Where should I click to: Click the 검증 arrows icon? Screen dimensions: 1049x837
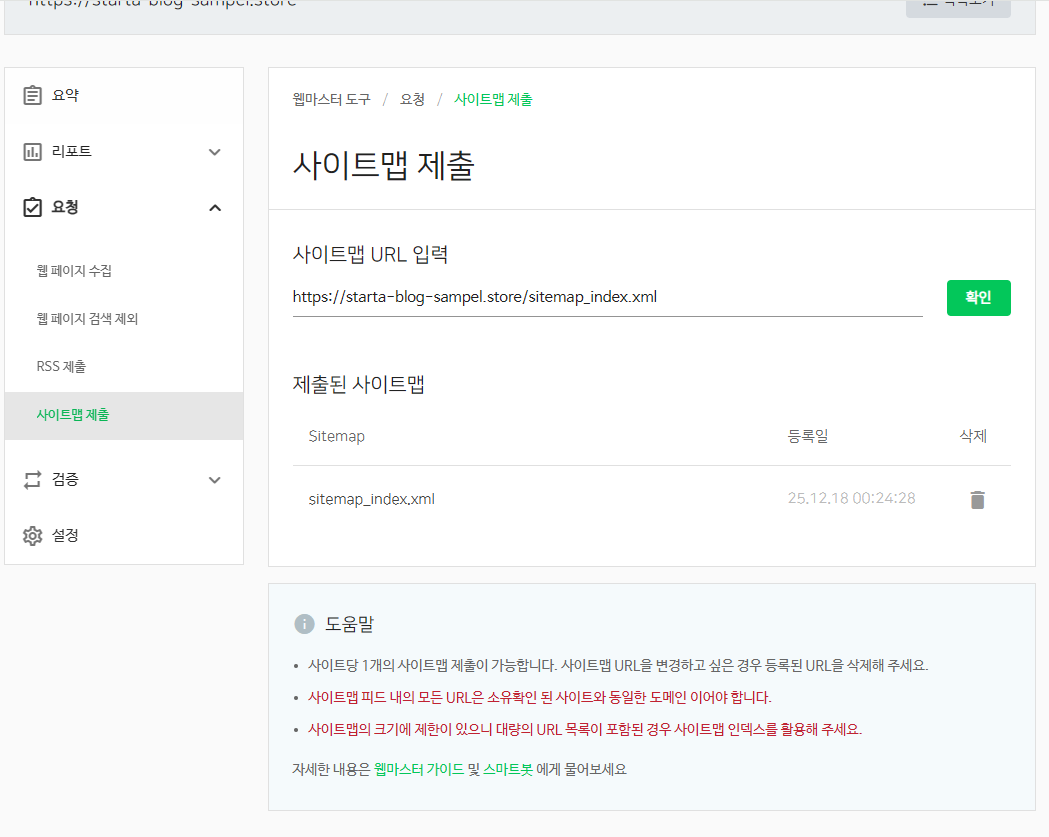(x=32, y=480)
